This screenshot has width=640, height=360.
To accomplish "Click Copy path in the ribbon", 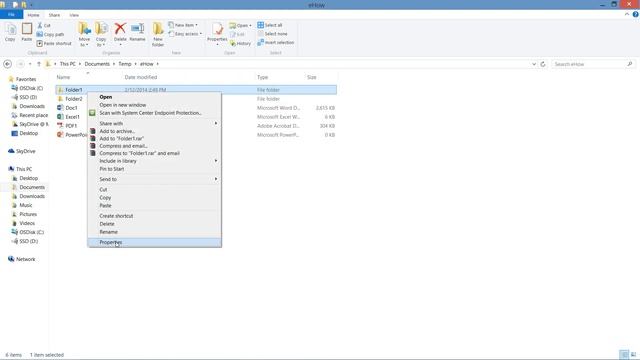I will pyautogui.click(x=51, y=34).
